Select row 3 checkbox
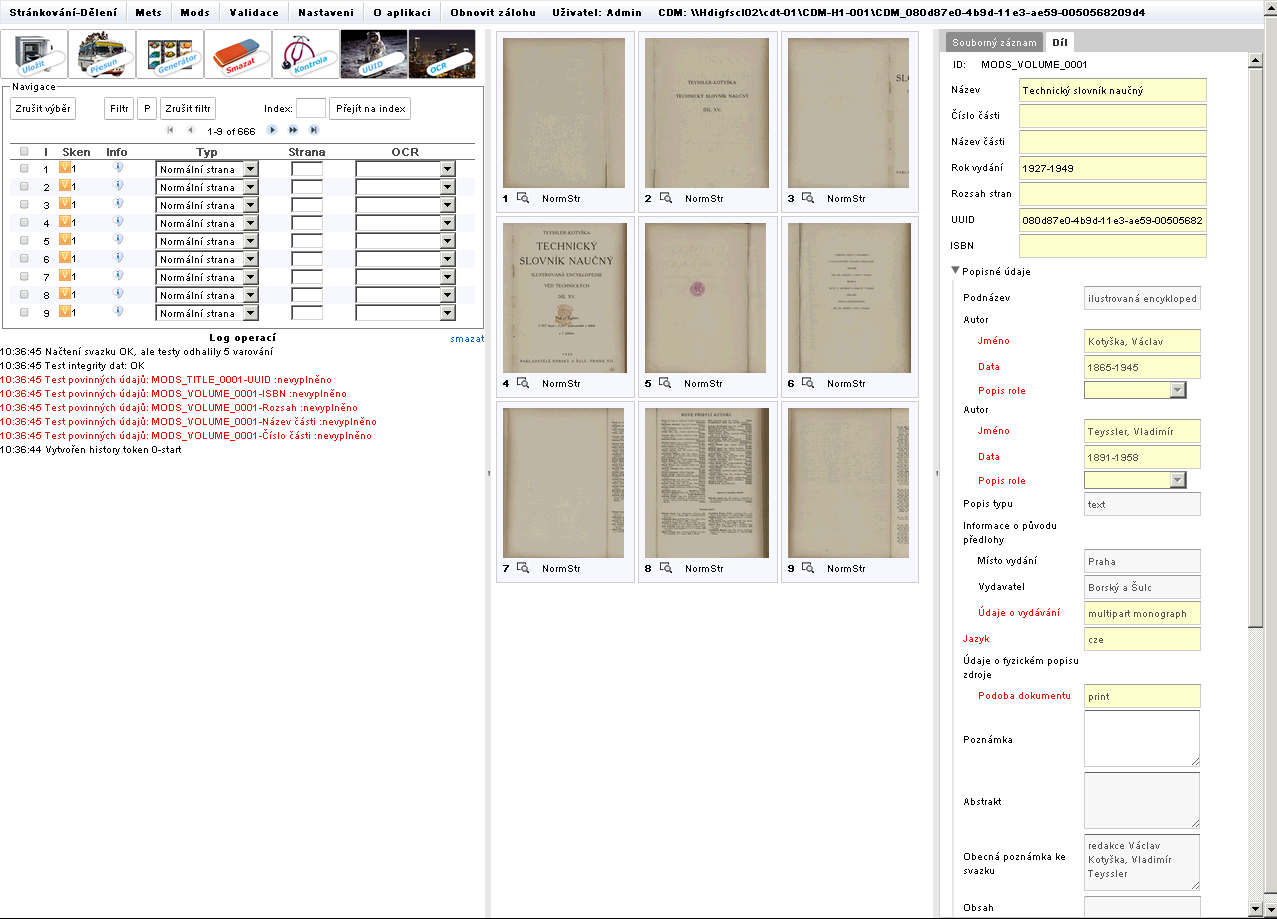This screenshot has width=1277, height=919. pos(24,205)
